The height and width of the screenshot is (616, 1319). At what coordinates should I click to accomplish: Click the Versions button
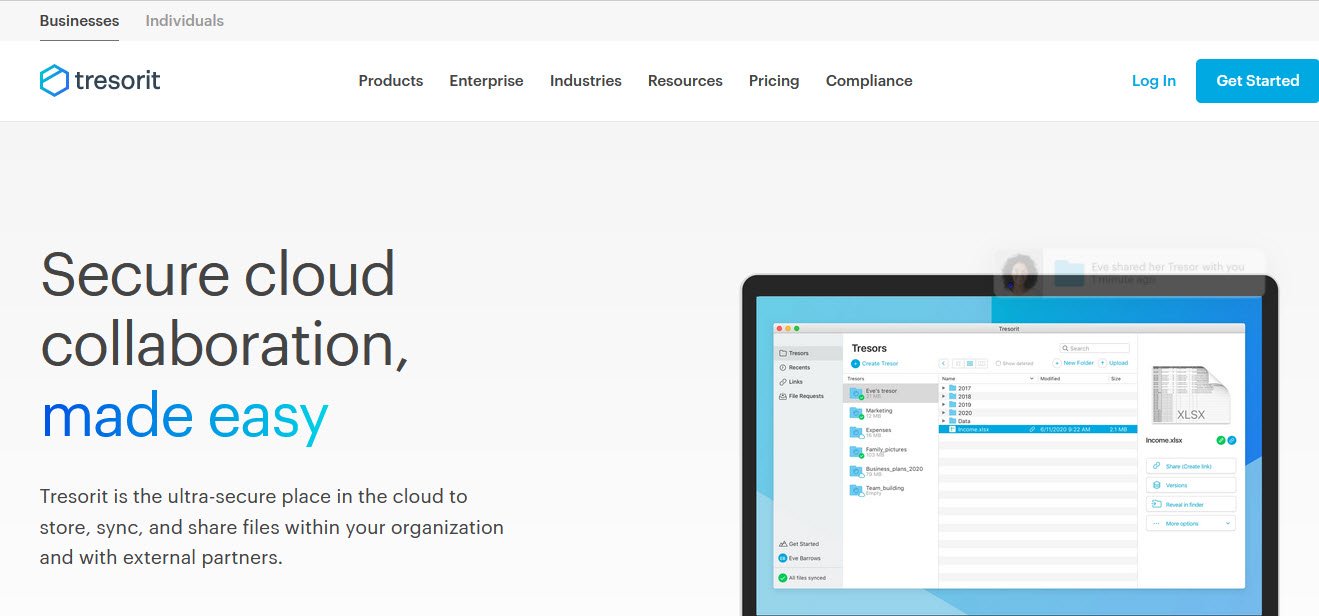click(1191, 485)
